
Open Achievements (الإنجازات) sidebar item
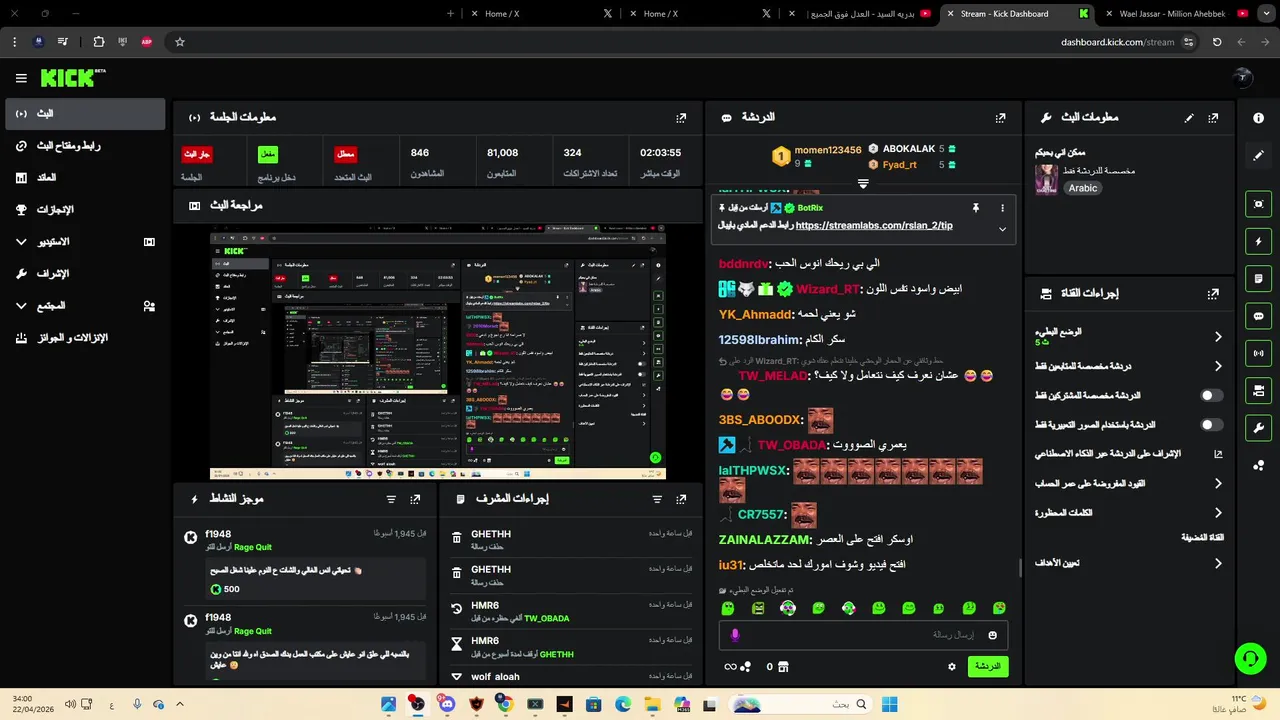(85, 210)
